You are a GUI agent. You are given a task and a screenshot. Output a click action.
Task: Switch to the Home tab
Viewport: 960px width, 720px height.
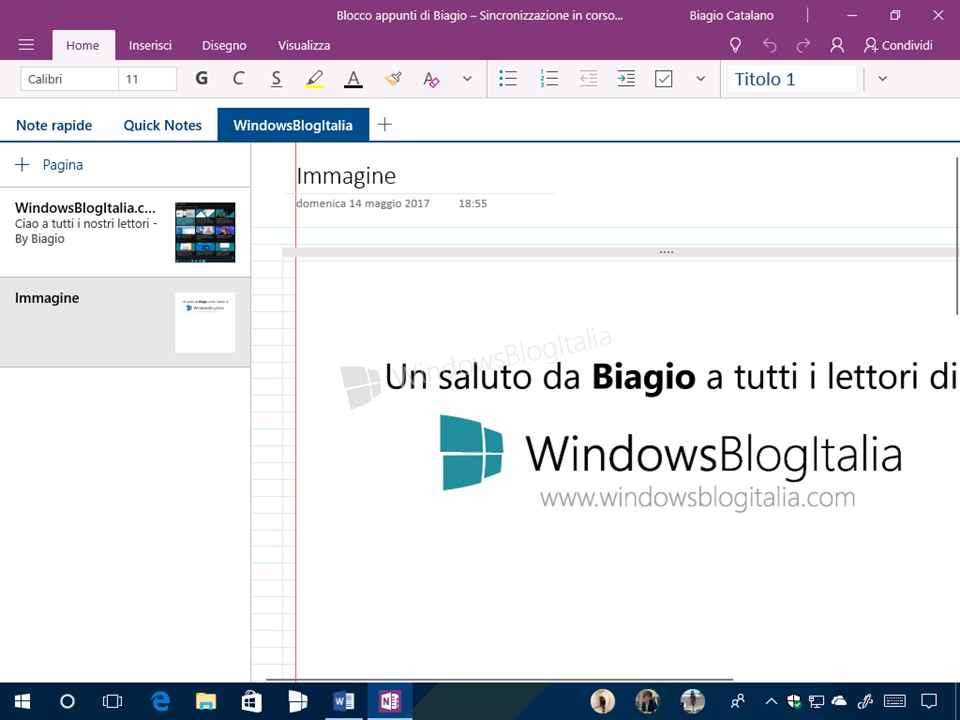pos(83,45)
